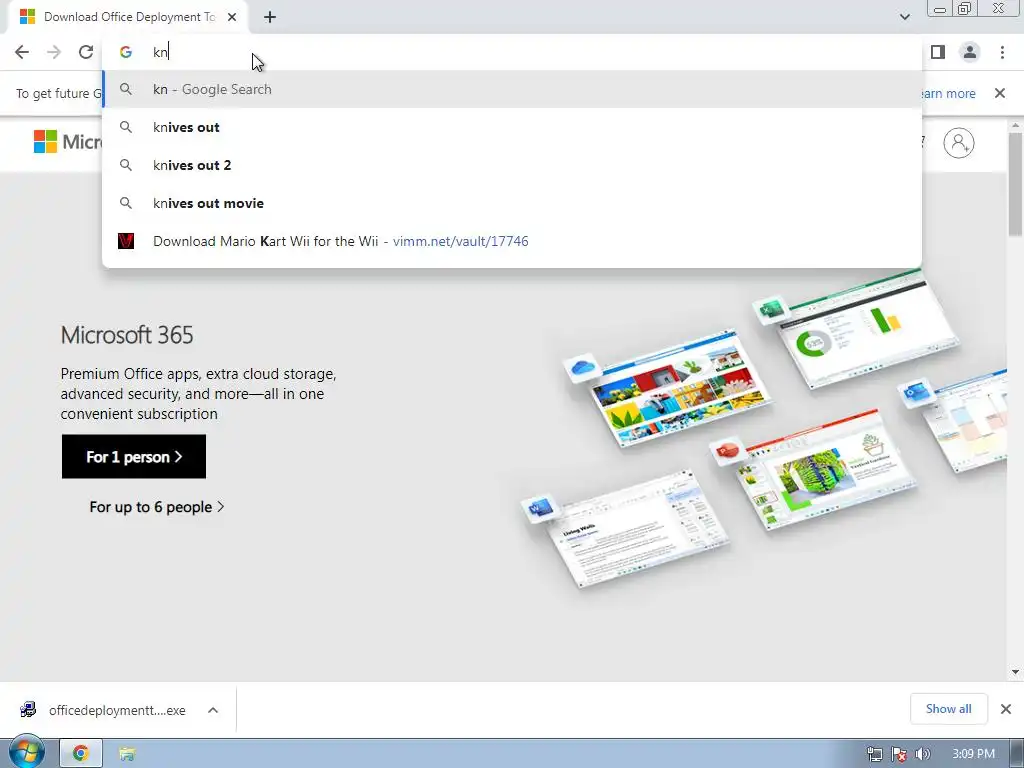
Task: Click the search icon beside 'knives out 2'
Action: (126, 165)
